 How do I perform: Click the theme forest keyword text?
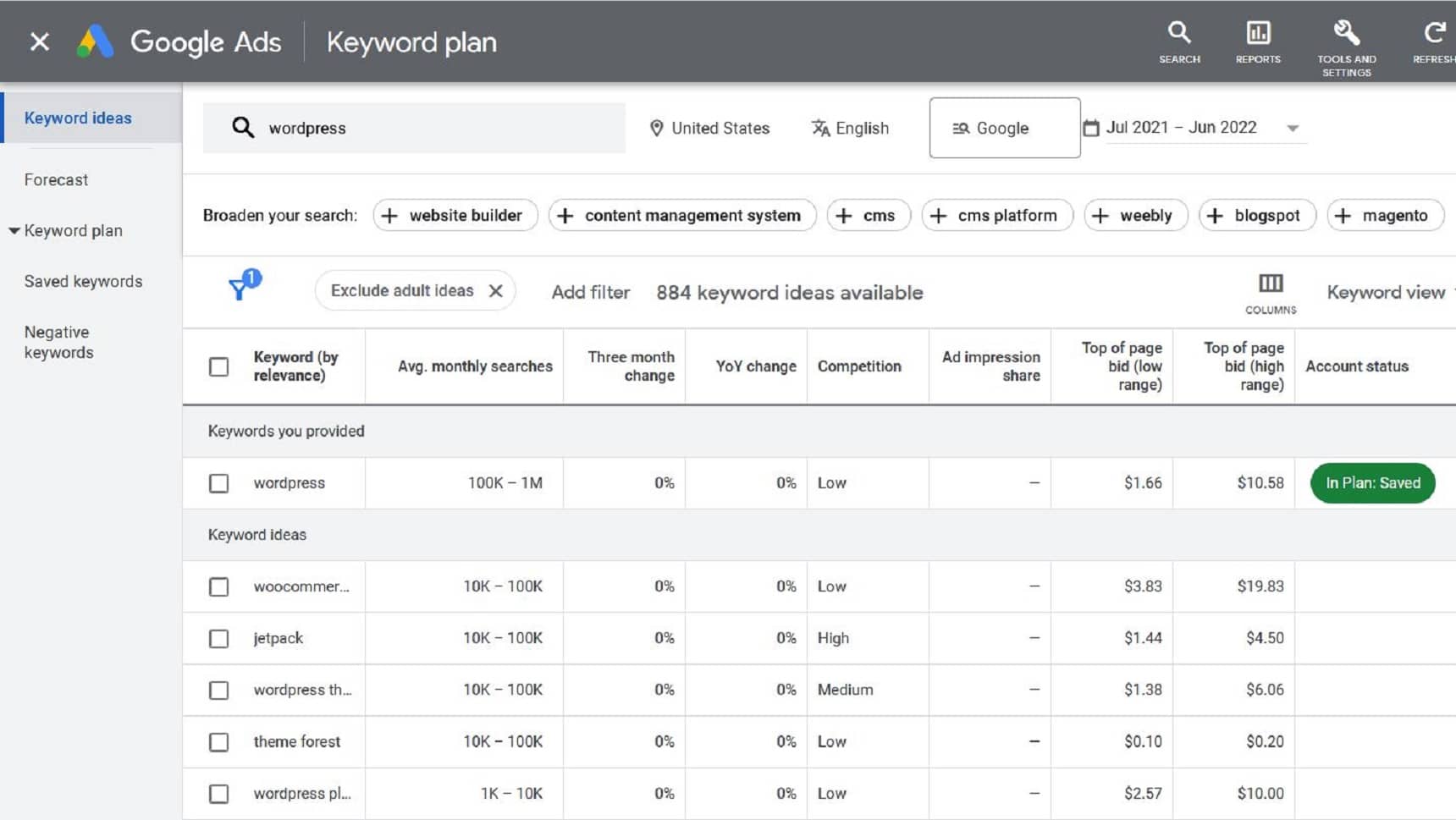pyautogui.click(x=296, y=742)
